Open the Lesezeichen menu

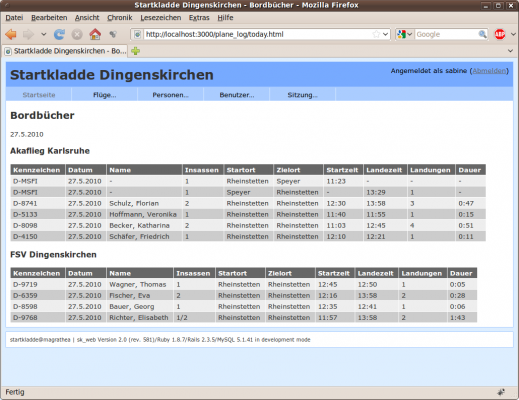[161, 18]
